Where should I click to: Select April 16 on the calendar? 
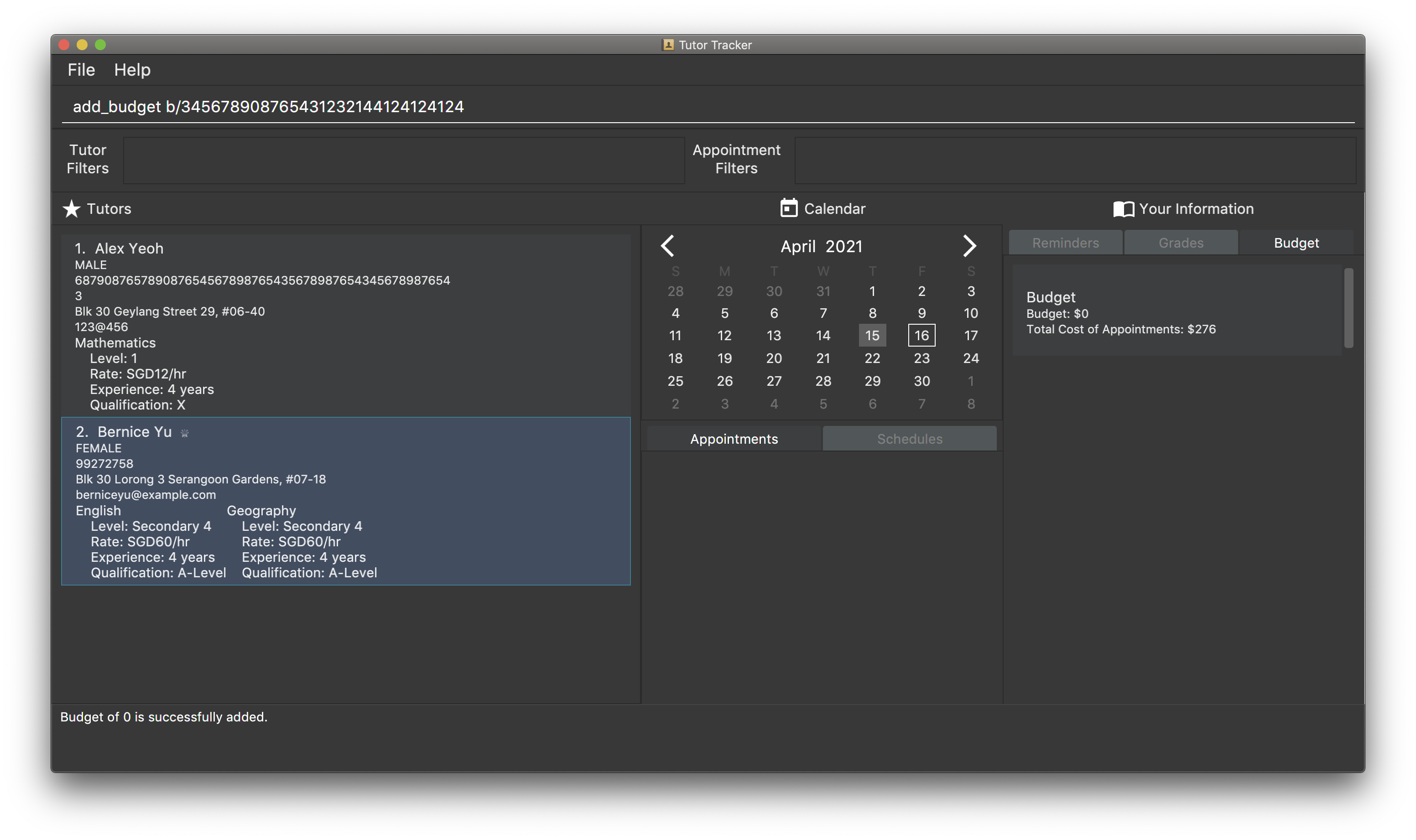(921, 335)
